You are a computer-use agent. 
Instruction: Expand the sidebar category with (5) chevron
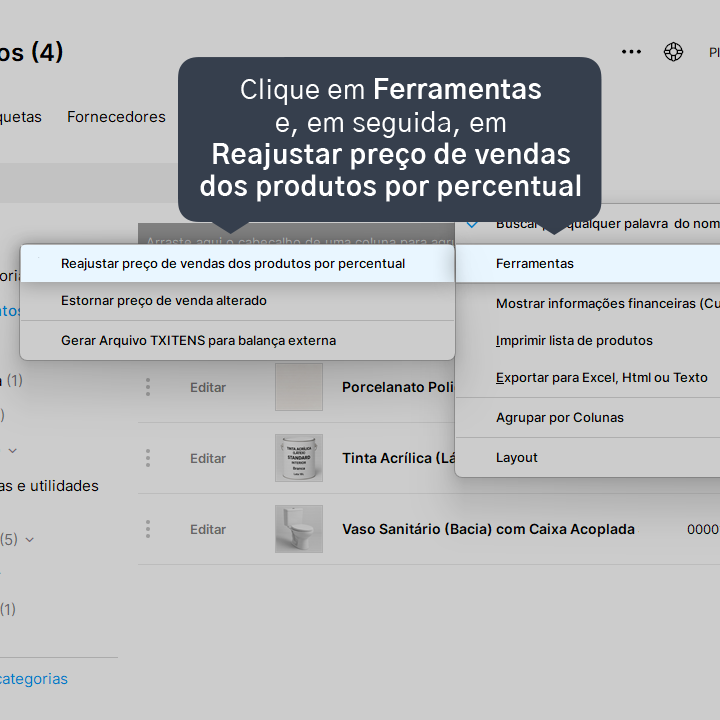[x=29, y=540]
